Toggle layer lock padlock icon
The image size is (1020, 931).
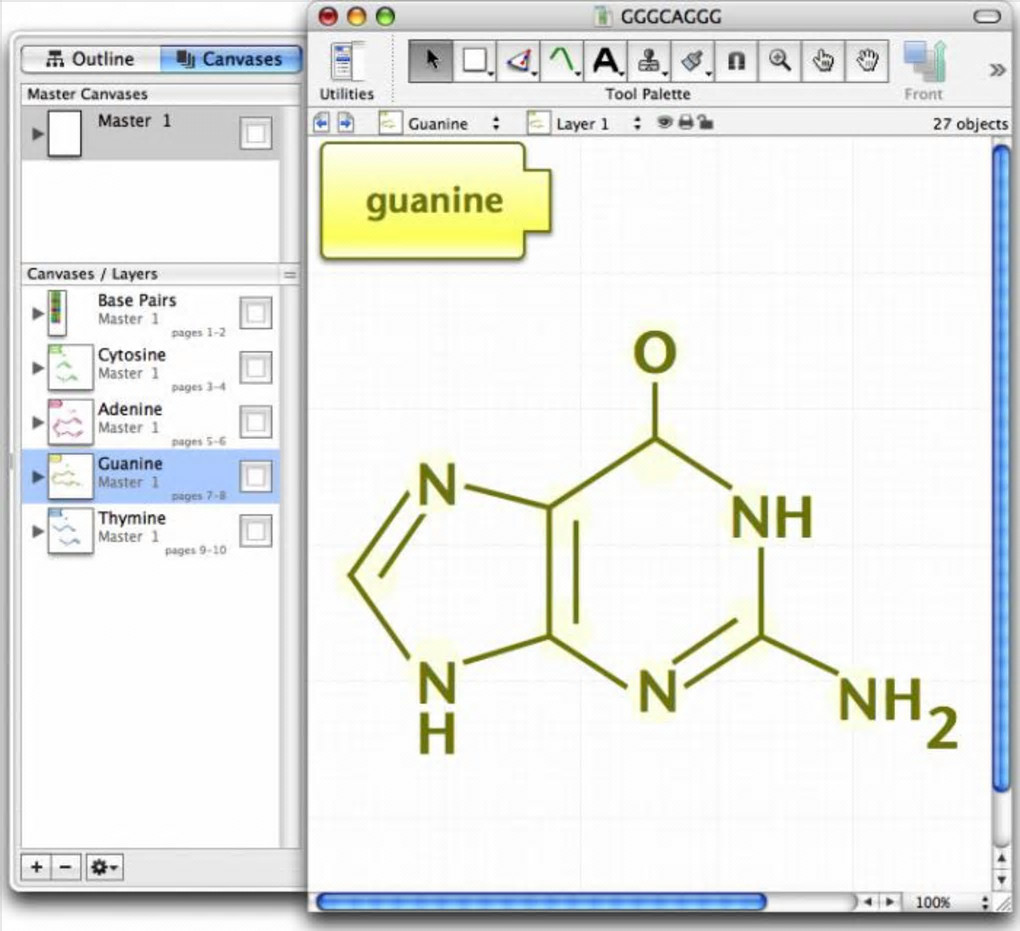coord(705,122)
